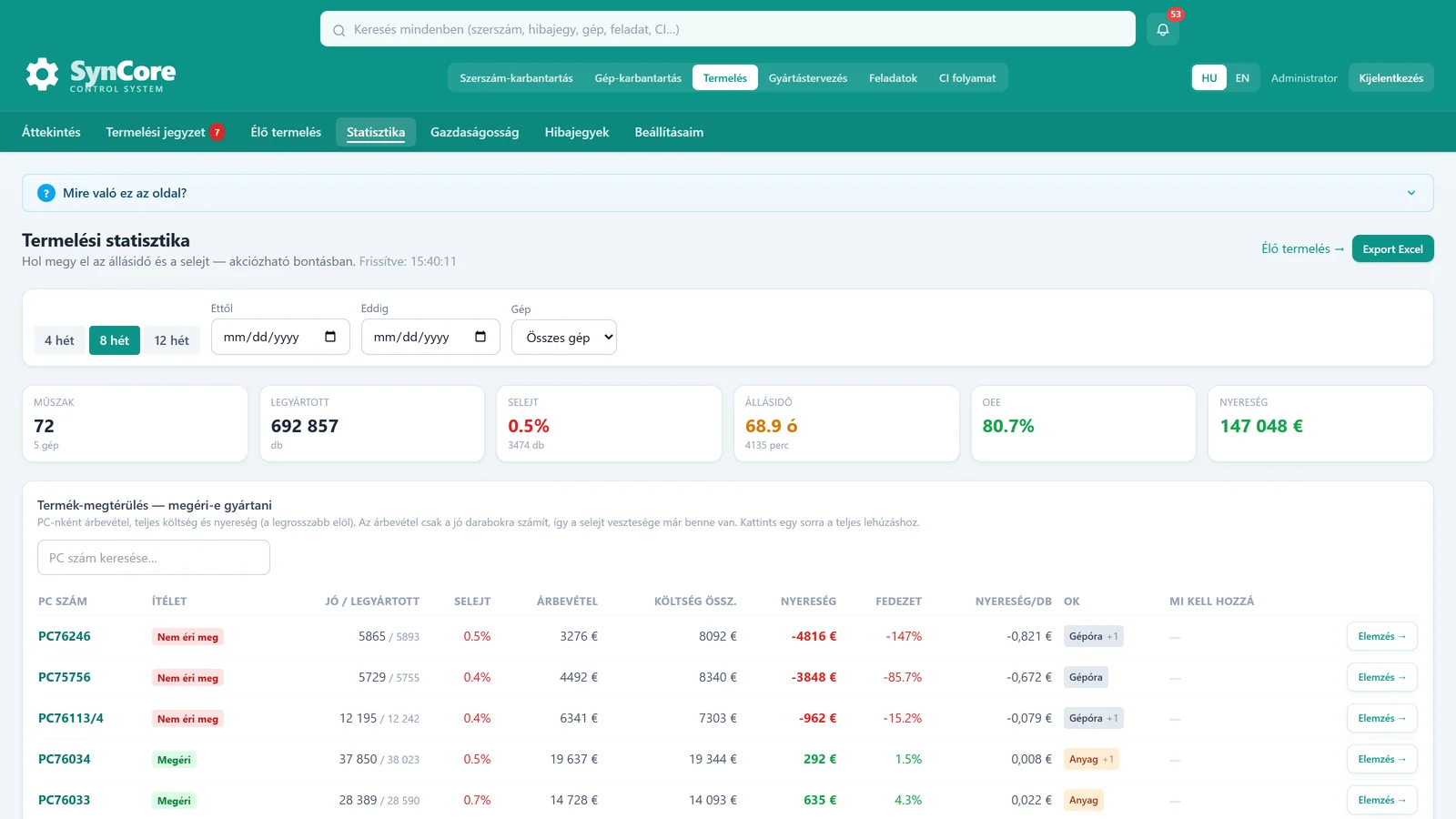Click the notification bell icon
The height and width of the screenshot is (819, 1456).
pyautogui.click(x=1162, y=29)
